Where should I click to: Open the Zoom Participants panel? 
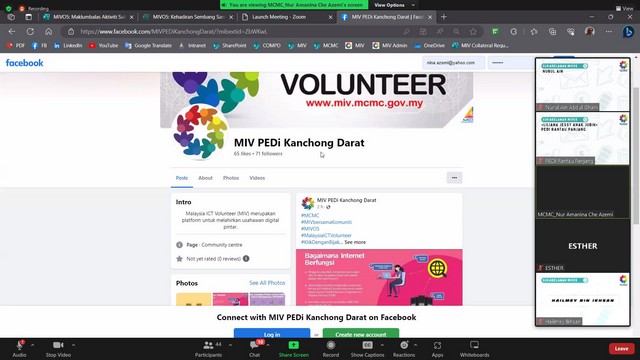click(209, 349)
